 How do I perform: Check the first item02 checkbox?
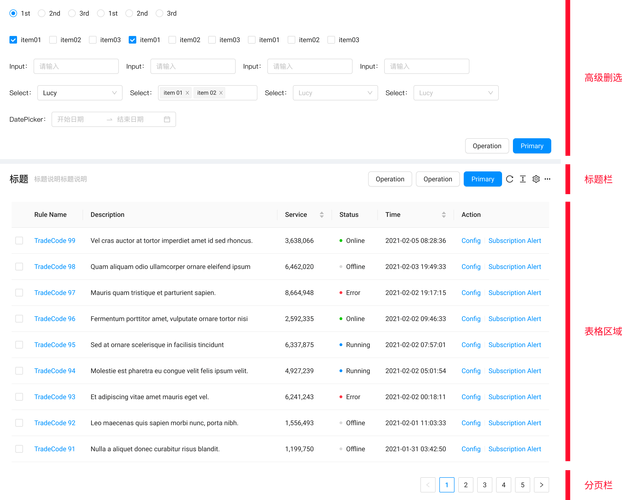53,40
